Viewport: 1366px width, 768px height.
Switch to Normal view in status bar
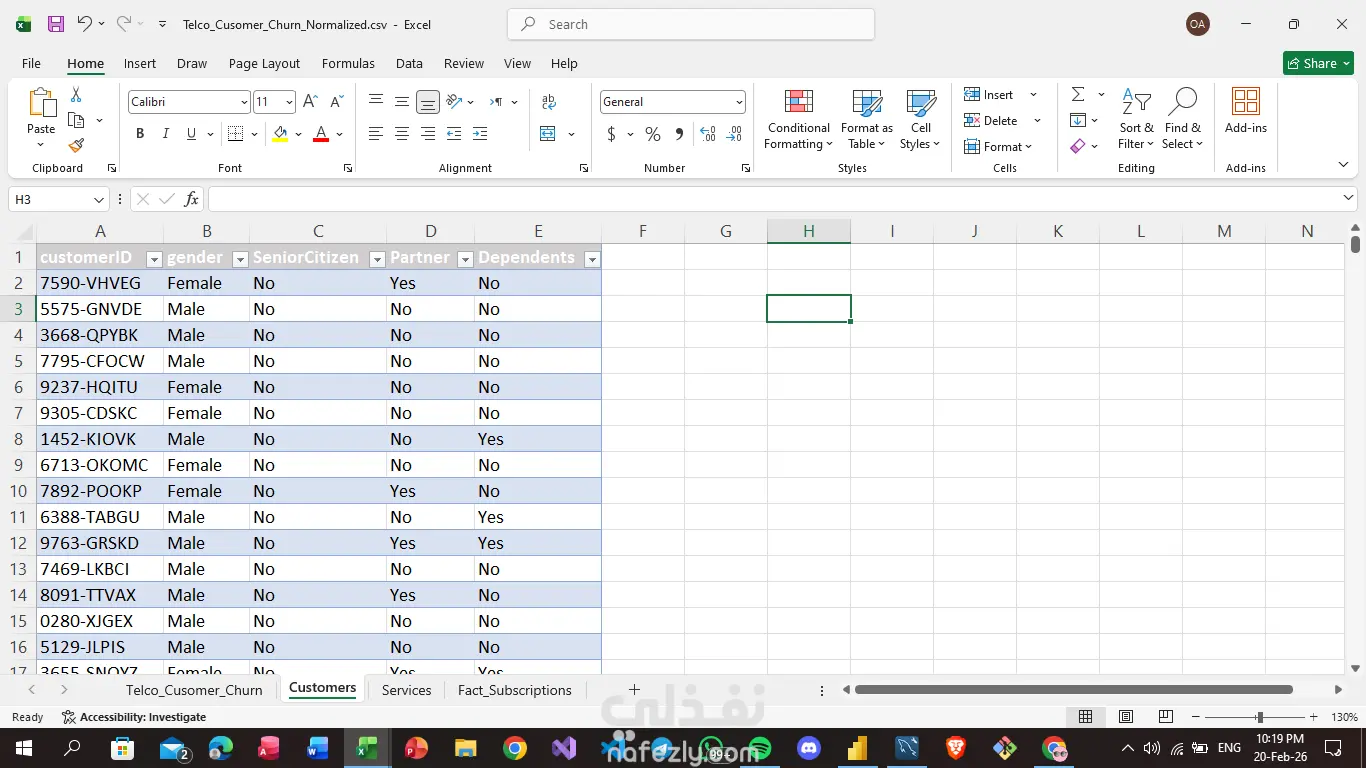(x=1086, y=717)
